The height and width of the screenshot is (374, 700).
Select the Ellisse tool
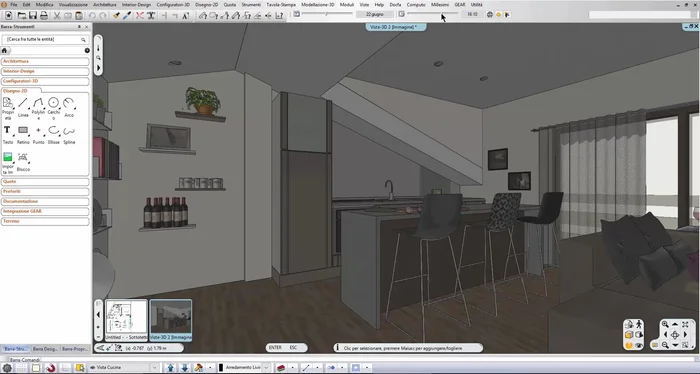pyautogui.click(x=54, y=135)
